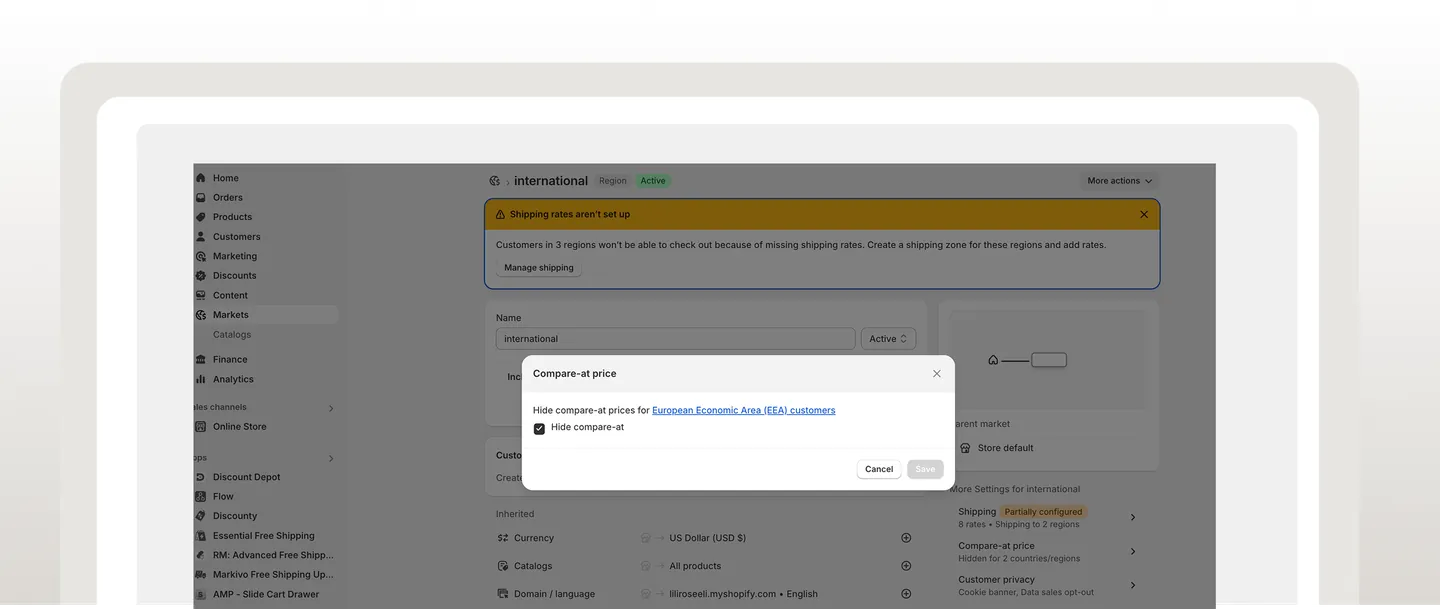Open the More actions dropdown
The height and width of the screenshot is (609, 1440).
point(1120,181)
